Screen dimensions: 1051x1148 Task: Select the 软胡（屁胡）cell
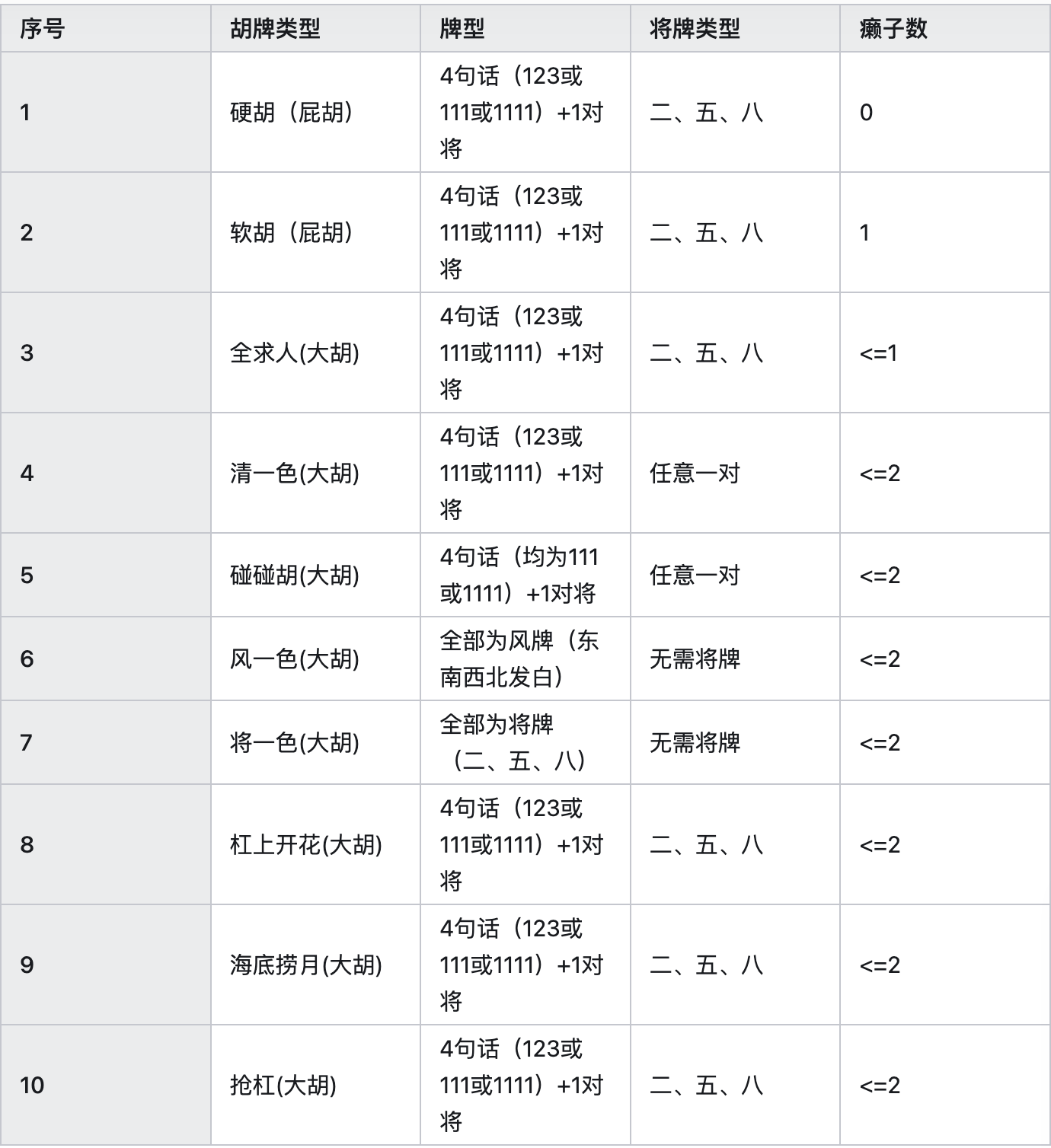pos(315,232)
